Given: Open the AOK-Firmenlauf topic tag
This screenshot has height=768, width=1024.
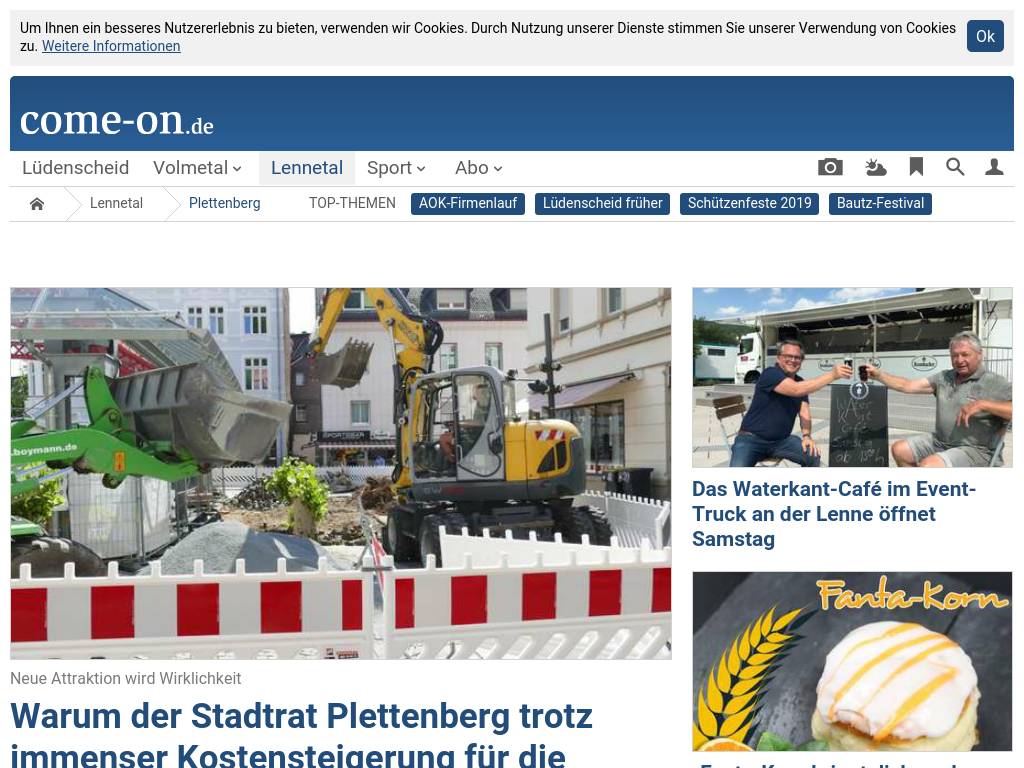Looking at the screenshot, I should point(468,204).
